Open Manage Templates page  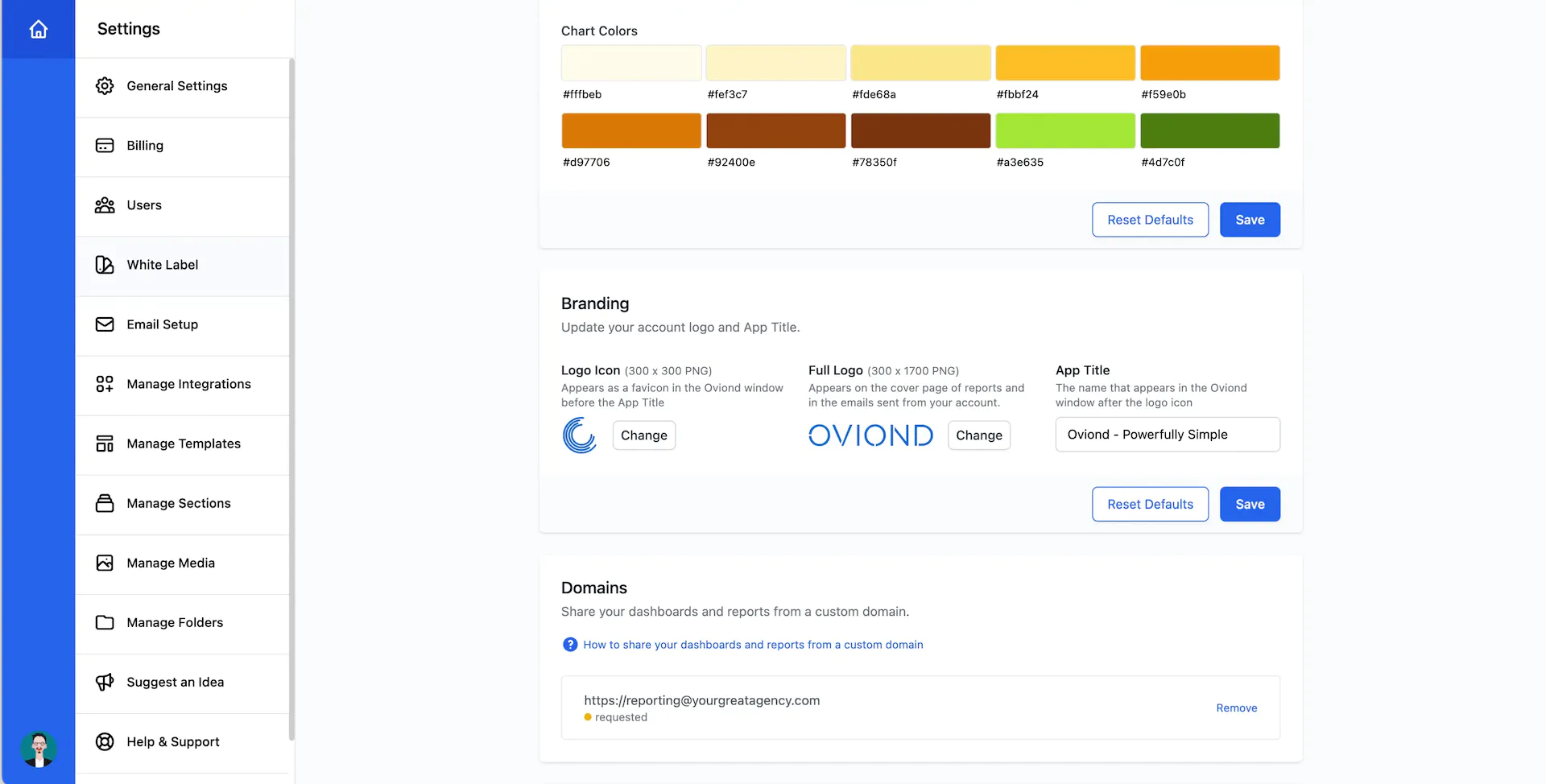pos(183,444)
